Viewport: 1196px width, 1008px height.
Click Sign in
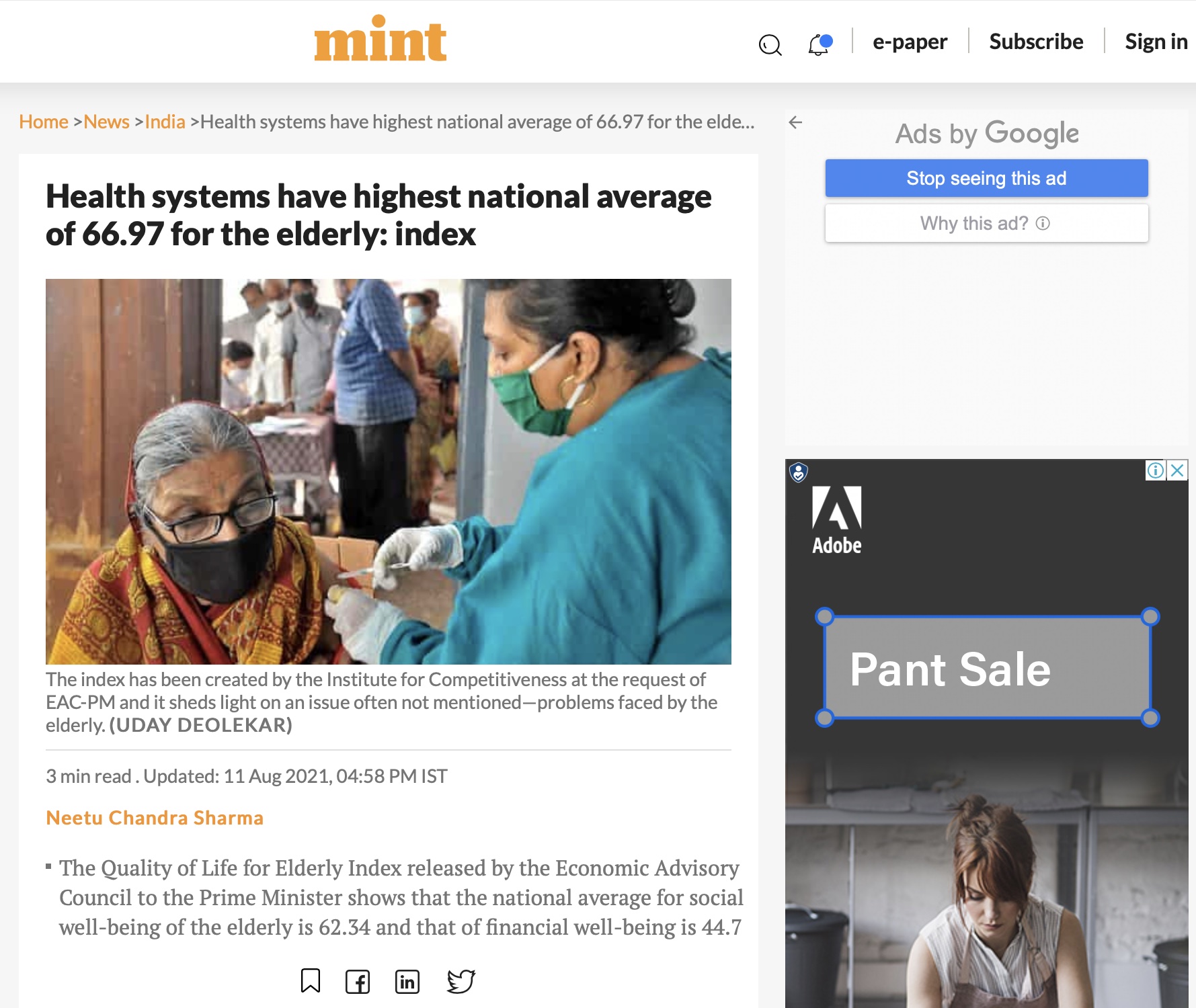1156,42
